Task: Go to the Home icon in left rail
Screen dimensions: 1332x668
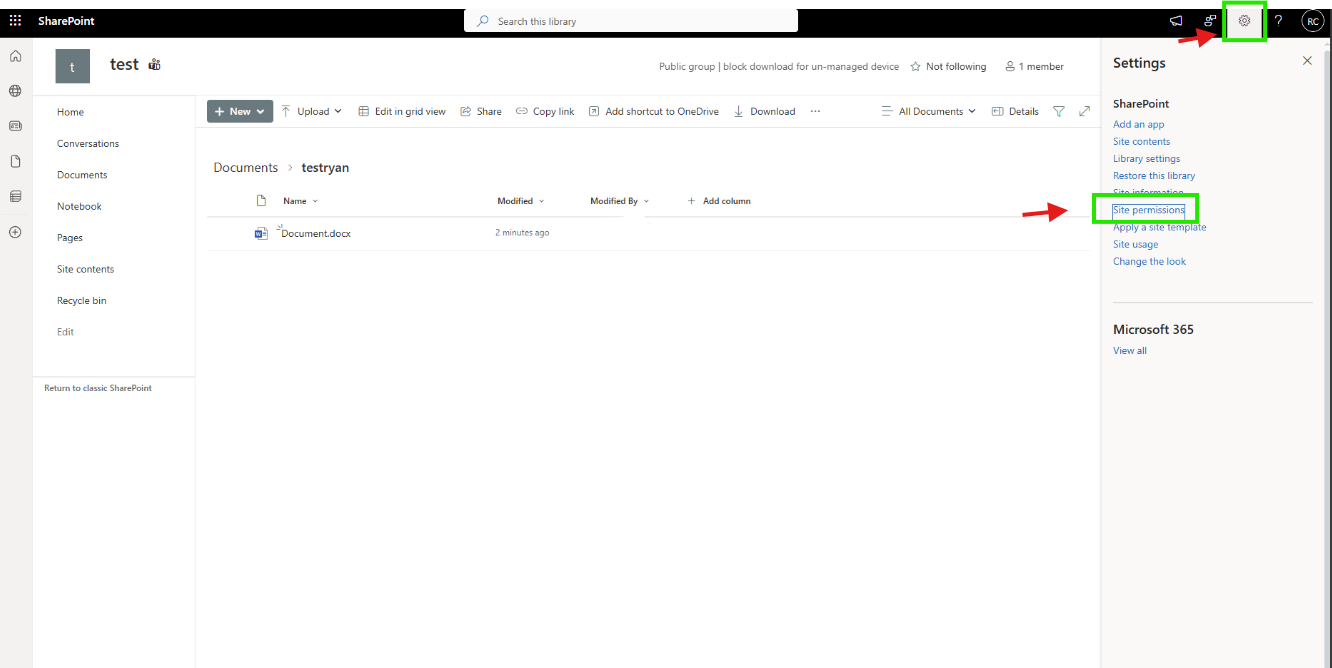Action: [15, 56]
